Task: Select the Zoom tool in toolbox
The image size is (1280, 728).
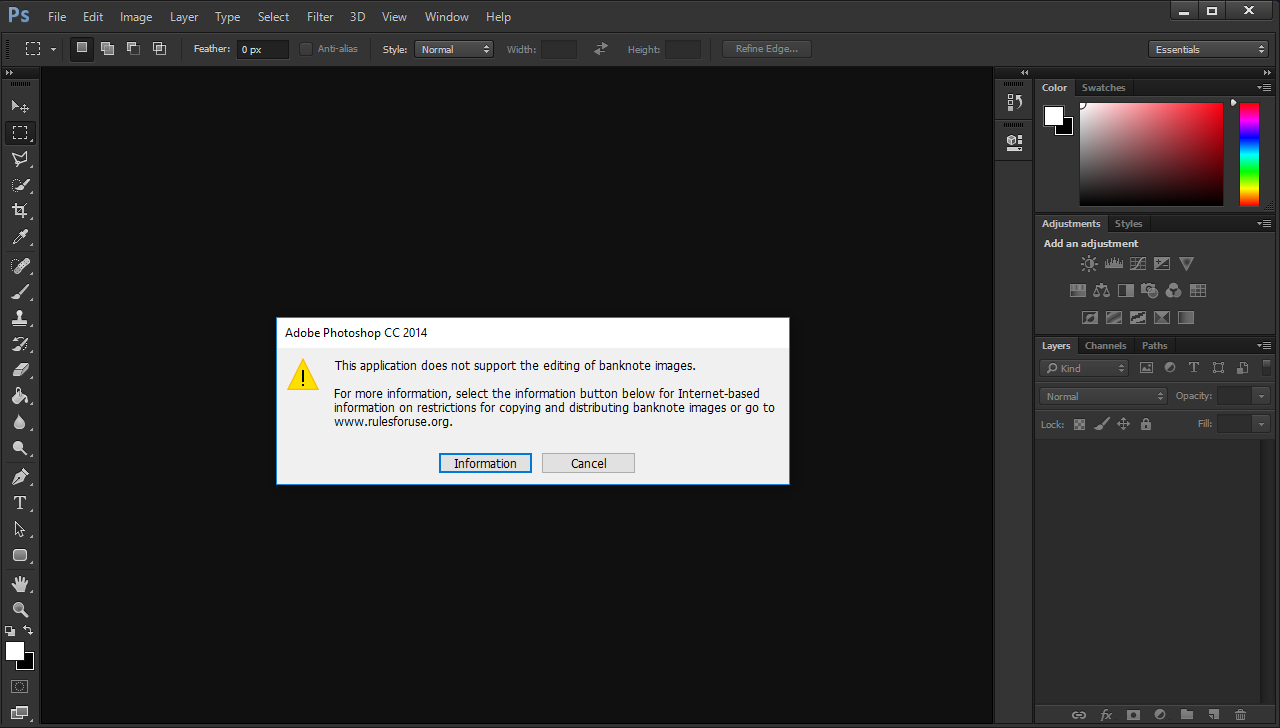Action: [20, 609]
